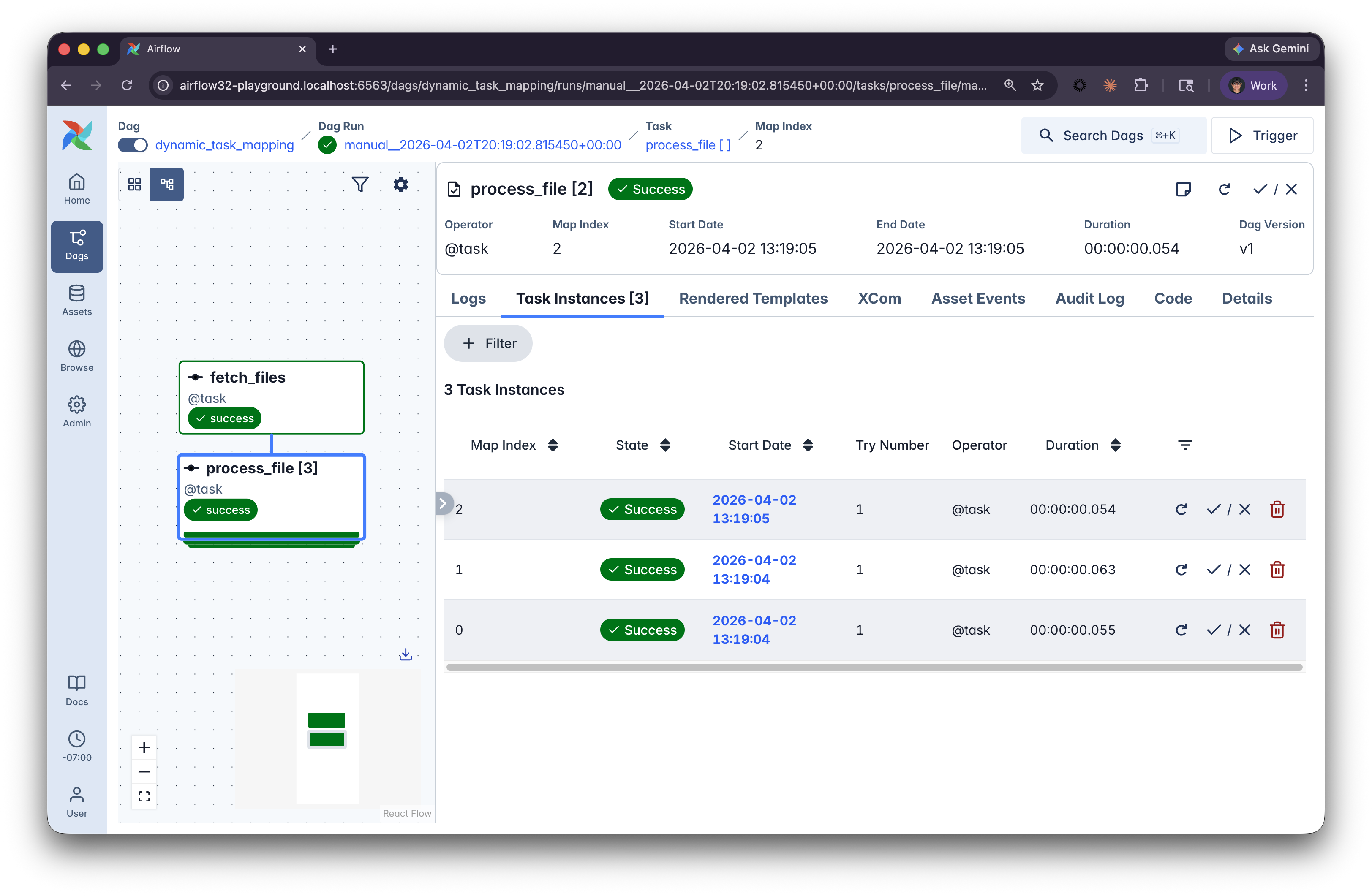Click the graph minimap
This screenshot has height=896, width=1372.
point(327,738)
